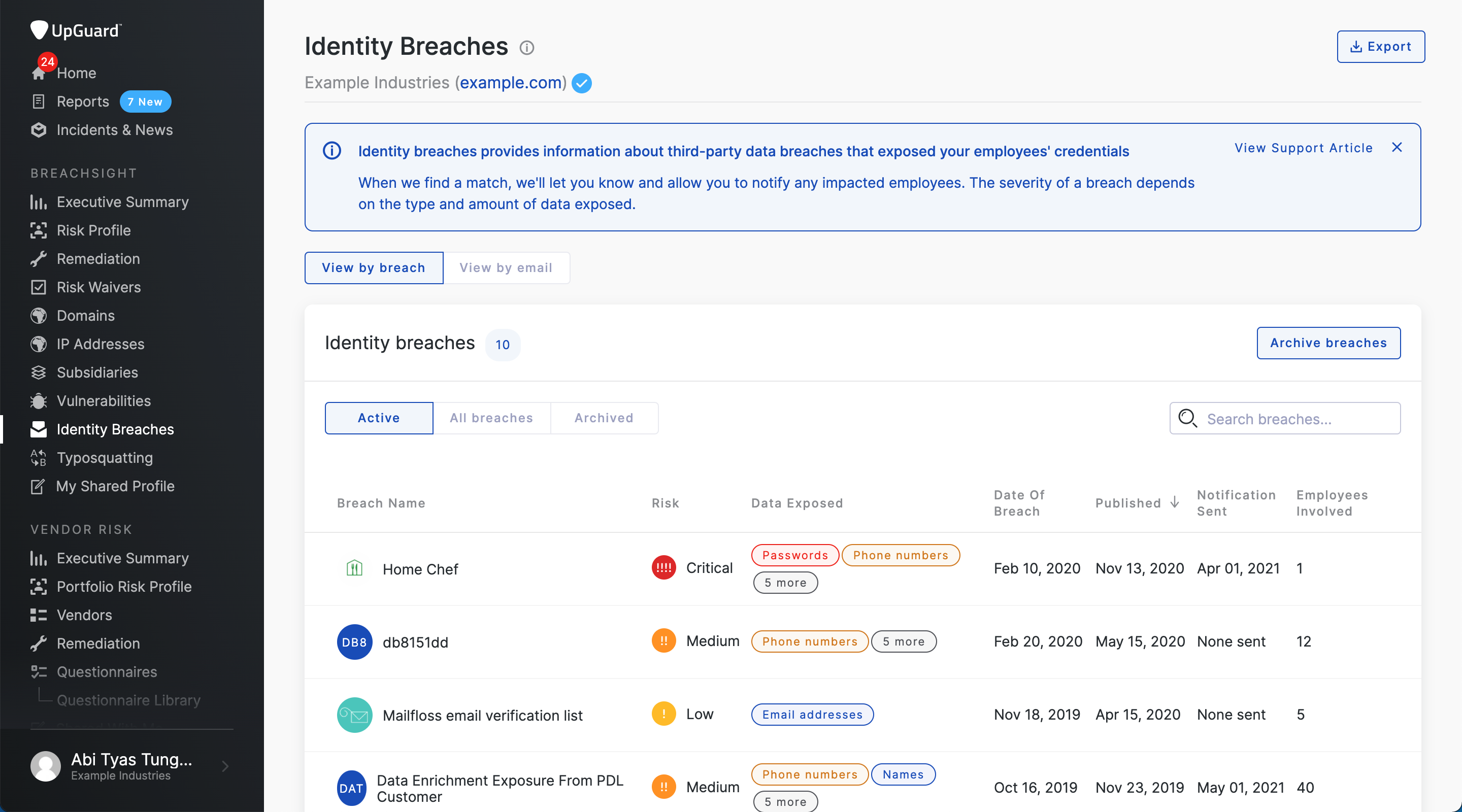Click the identity breaches count badge '10'

click(x=502, y=345)
